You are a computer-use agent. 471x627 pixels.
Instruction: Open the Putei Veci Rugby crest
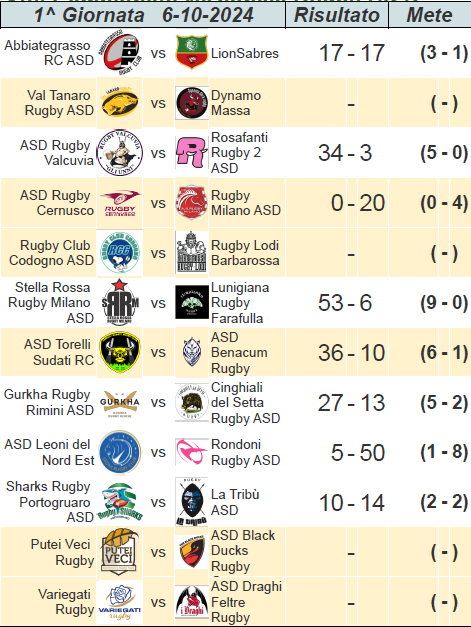pyautogui.click(x=120, y=552)
